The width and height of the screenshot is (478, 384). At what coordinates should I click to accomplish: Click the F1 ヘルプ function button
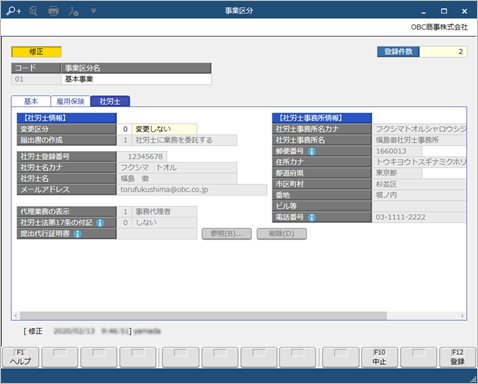click(20, 357)
